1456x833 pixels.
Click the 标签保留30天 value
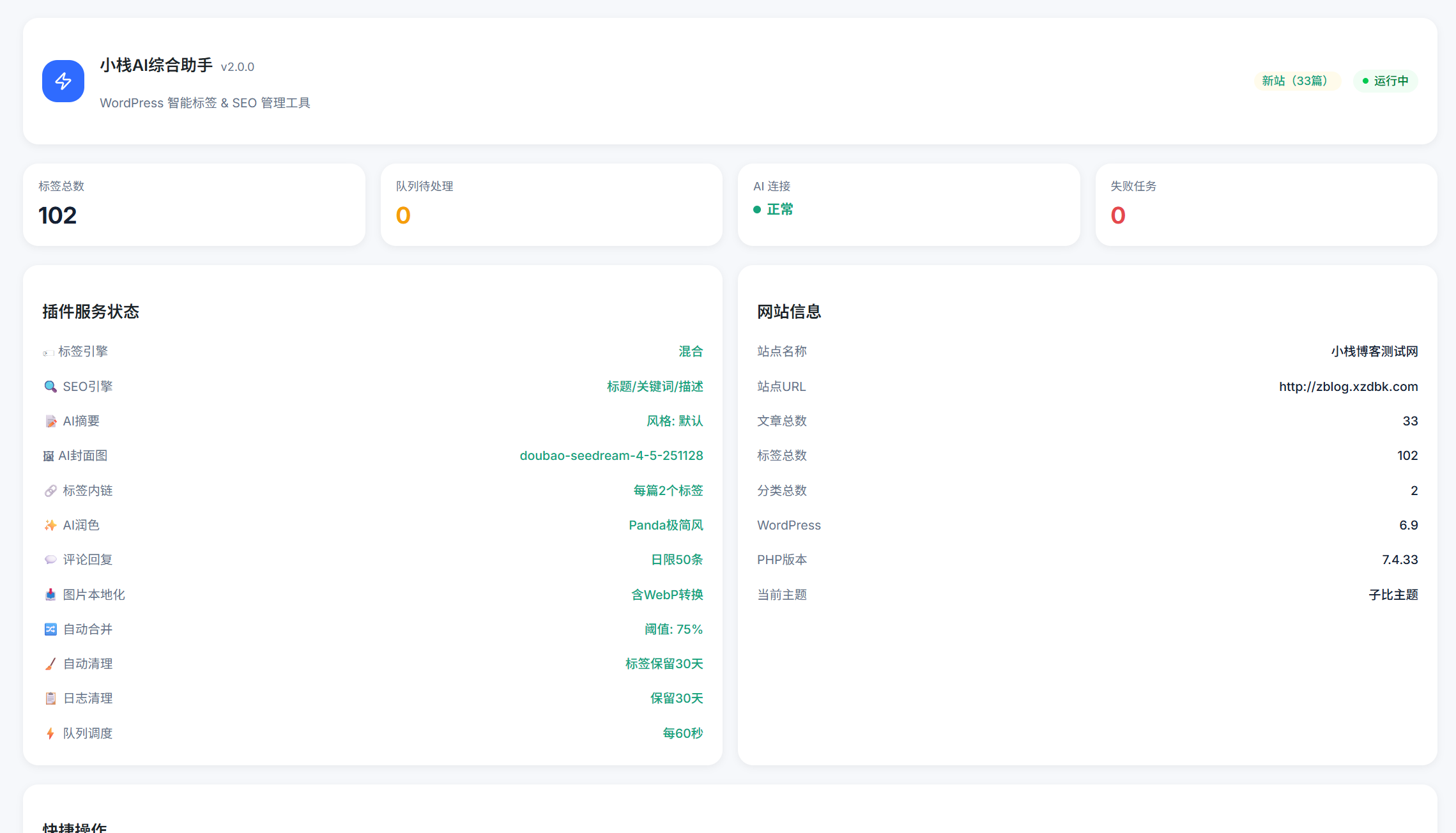click(664, 664)
